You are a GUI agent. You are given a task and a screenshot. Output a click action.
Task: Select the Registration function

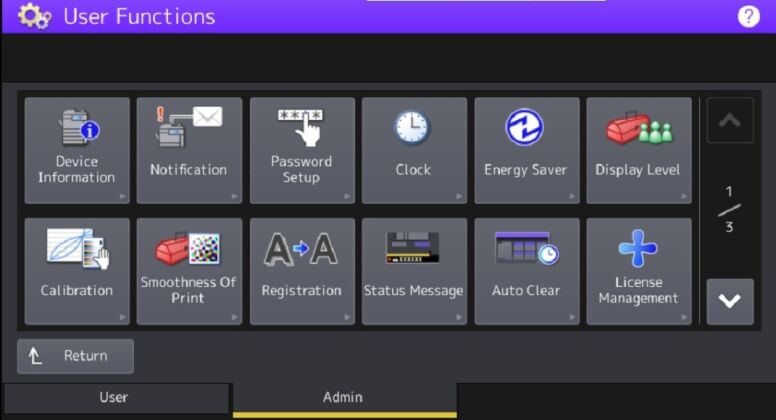point(301,271)
